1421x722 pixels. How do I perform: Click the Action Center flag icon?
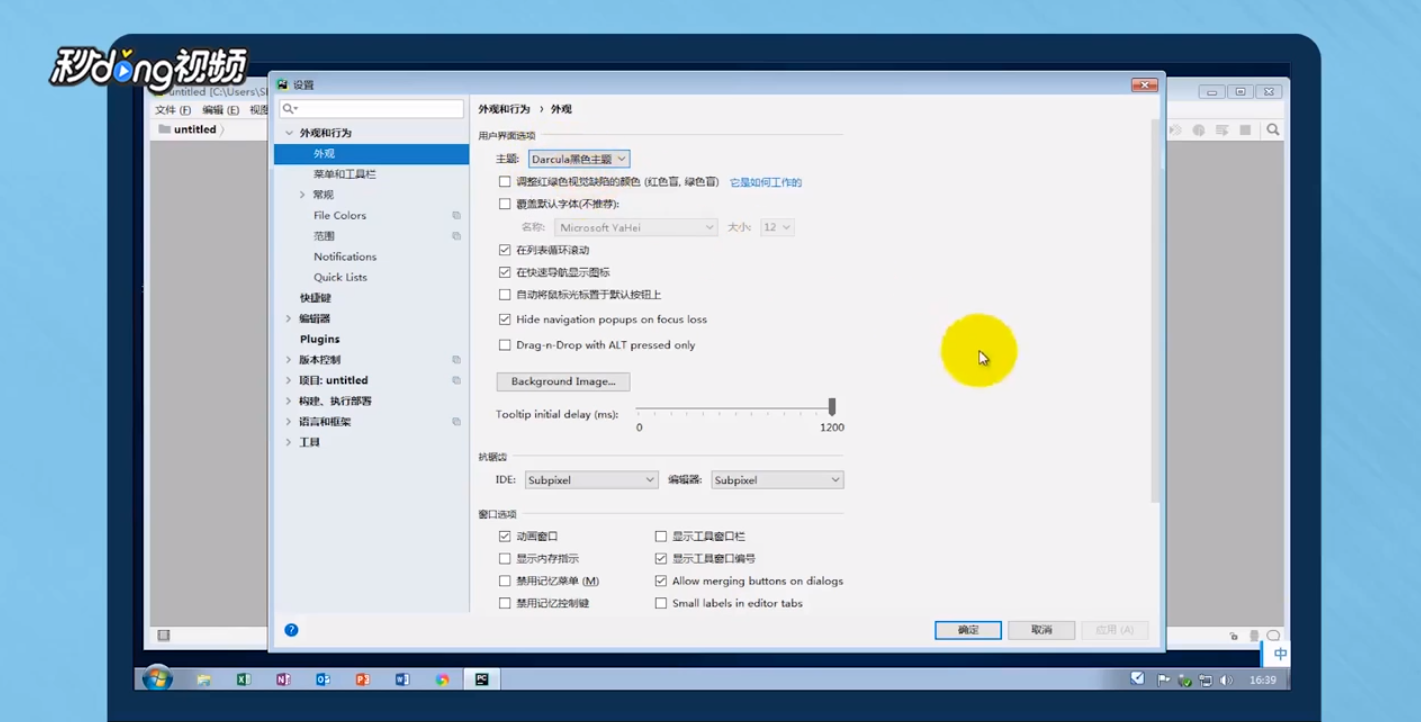[1163, 680]
